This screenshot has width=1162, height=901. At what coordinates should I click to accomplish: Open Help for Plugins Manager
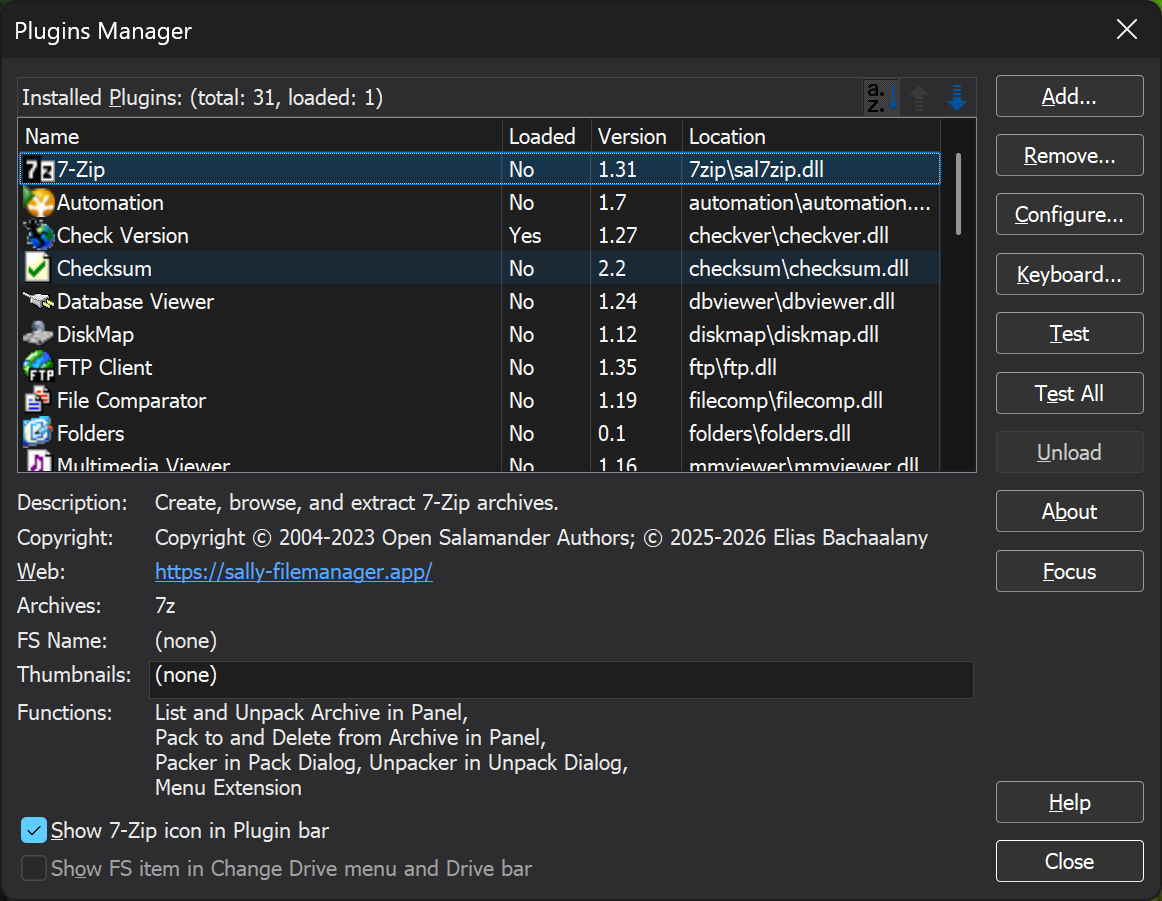tap(1069, 802)
